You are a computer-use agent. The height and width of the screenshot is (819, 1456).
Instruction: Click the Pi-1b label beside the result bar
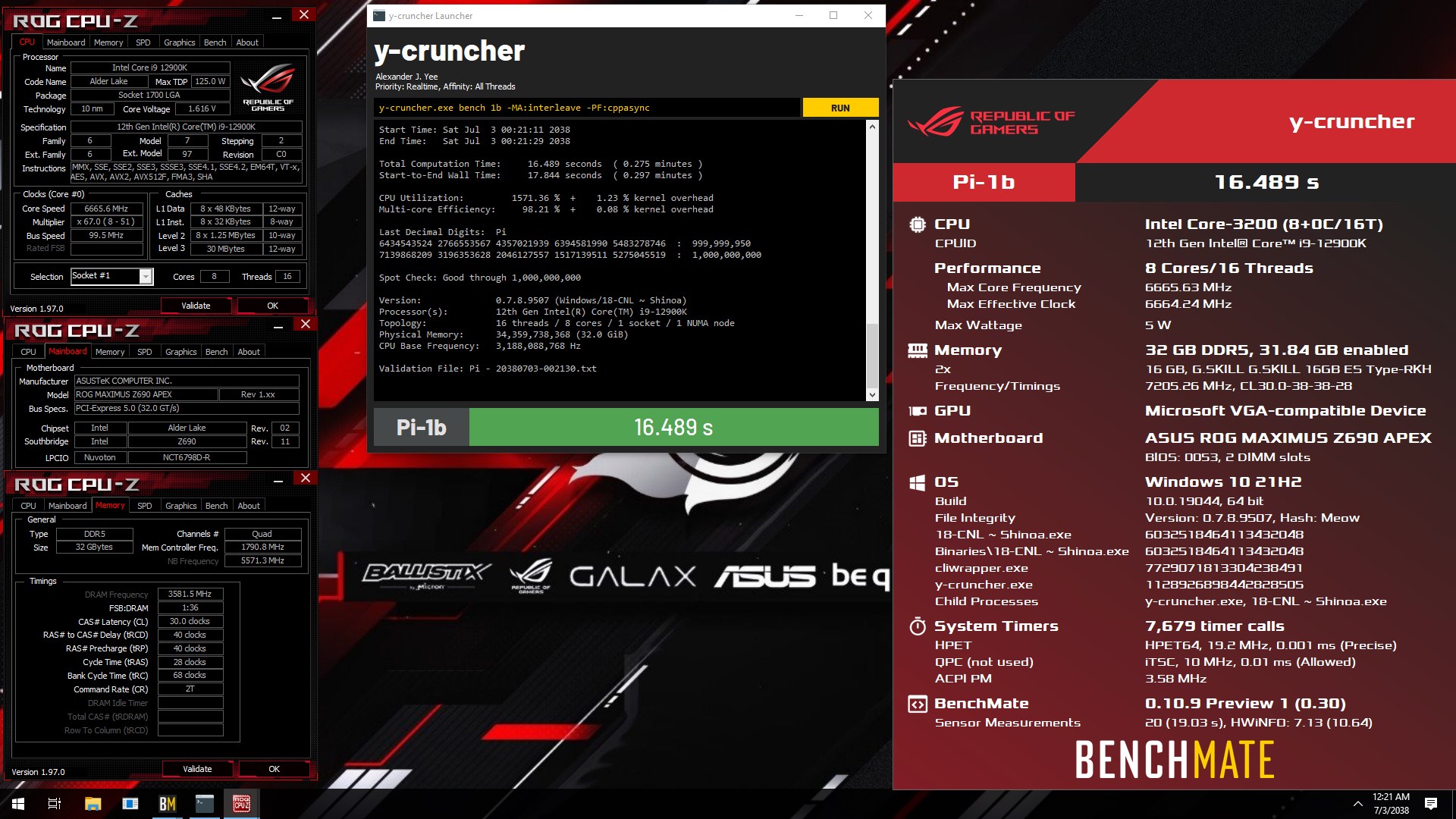(x=422, y=427)
